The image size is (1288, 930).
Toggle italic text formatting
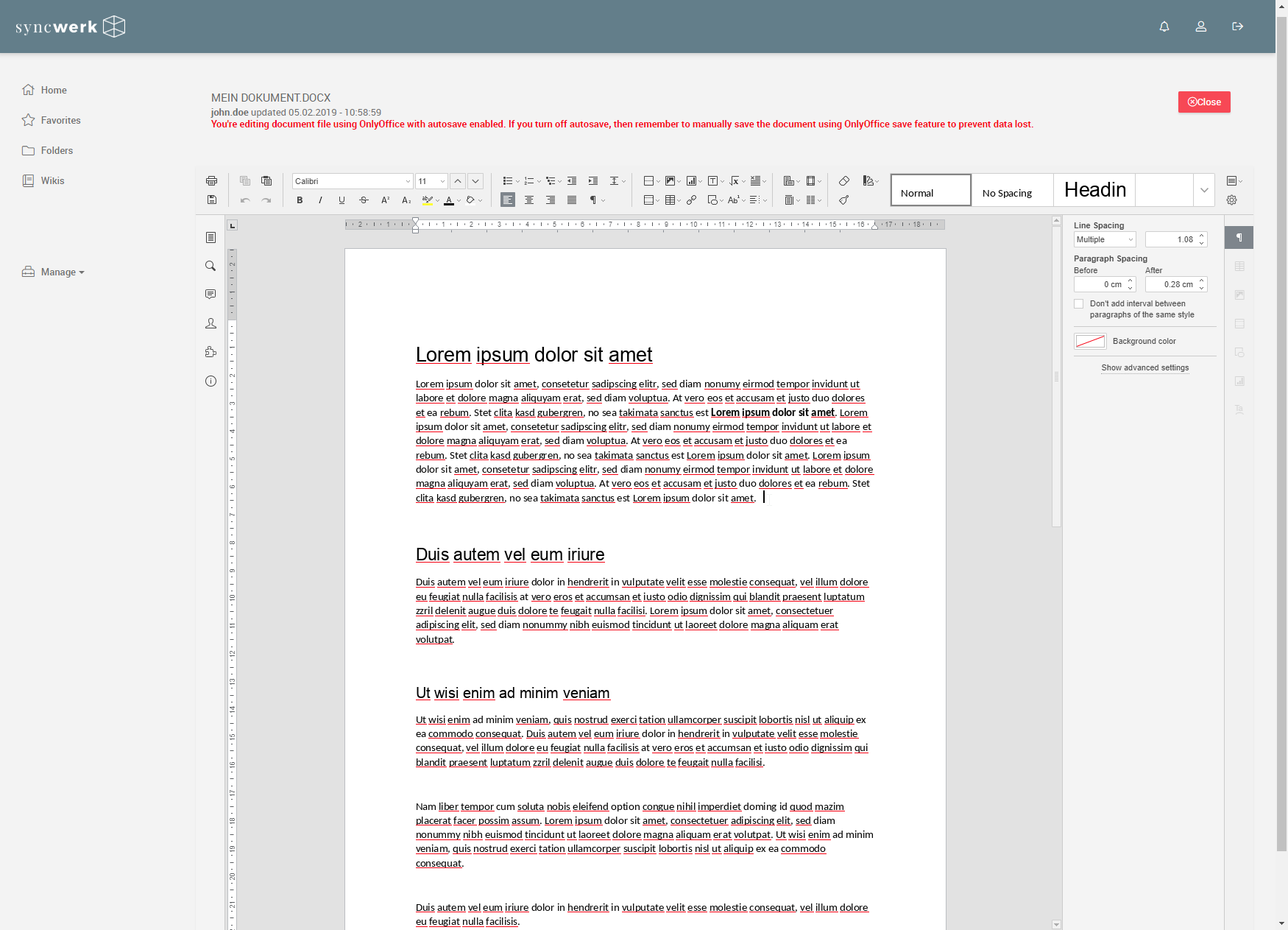pos(320,200)
